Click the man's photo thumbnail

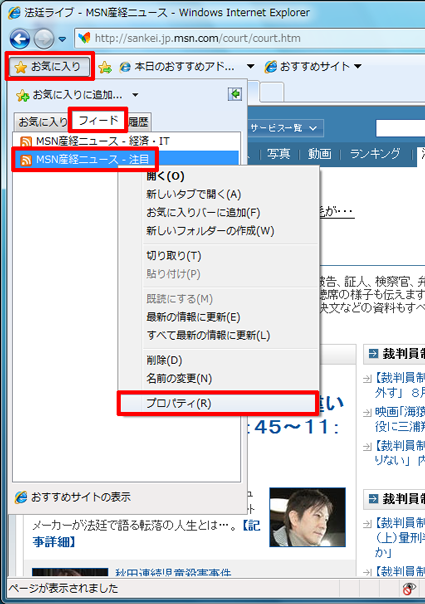click(307, 517)
